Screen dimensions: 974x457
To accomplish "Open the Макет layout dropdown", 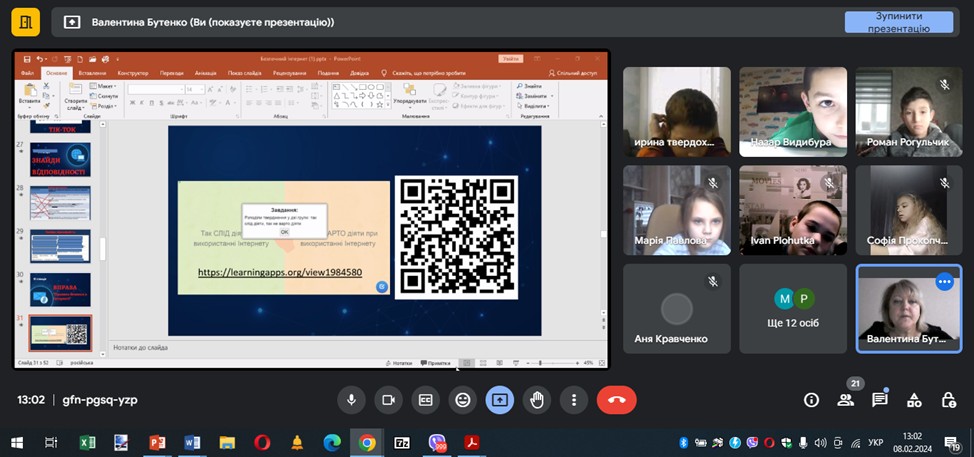I will (103, 86).
